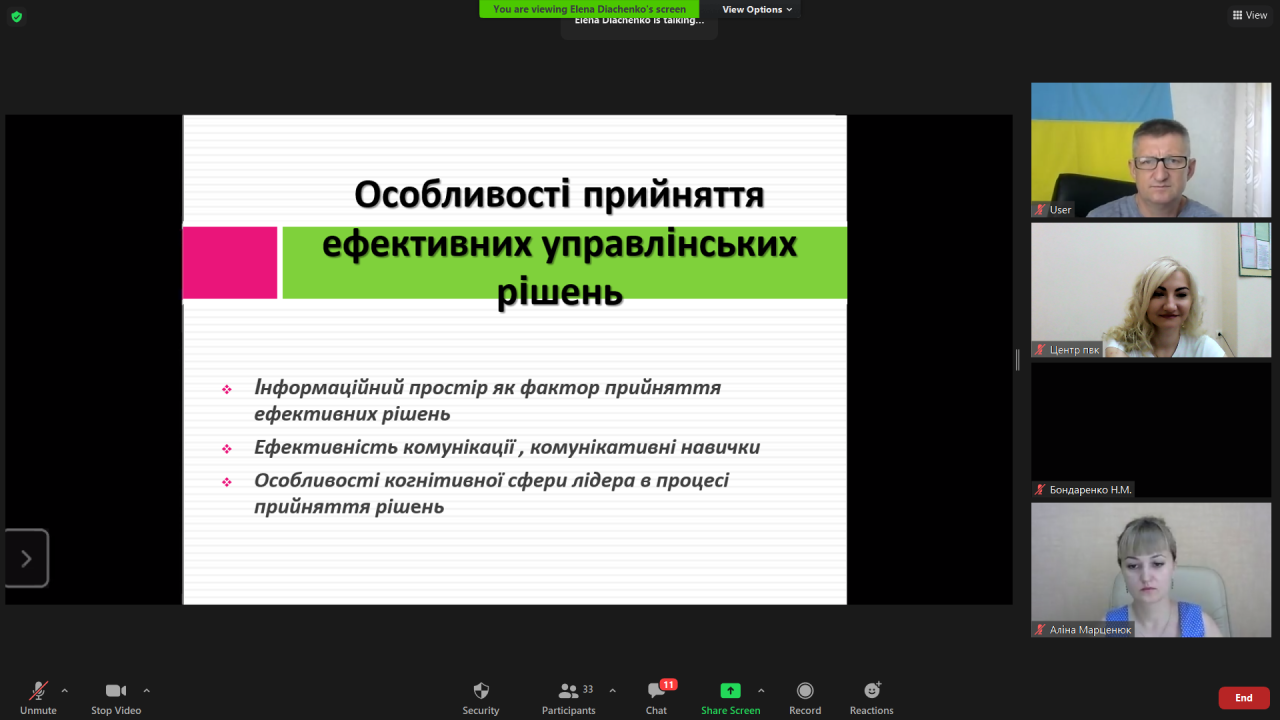Select the Центр пвк video thumbnail
Image resolution: width=1280 pixels, height=720 pixels.
pyautogui.click(x=1151, y=290)
